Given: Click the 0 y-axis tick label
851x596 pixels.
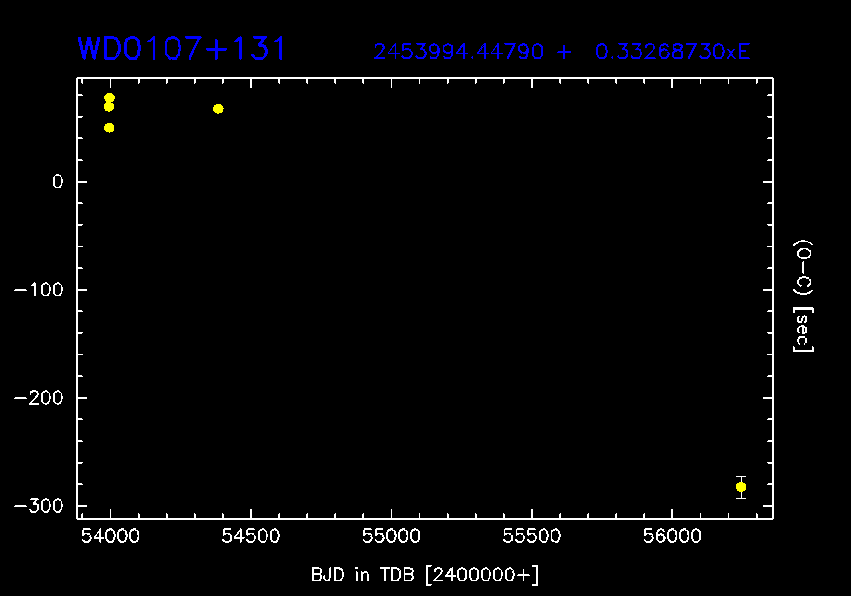Looking at the screenshot, I should (58, 182).
